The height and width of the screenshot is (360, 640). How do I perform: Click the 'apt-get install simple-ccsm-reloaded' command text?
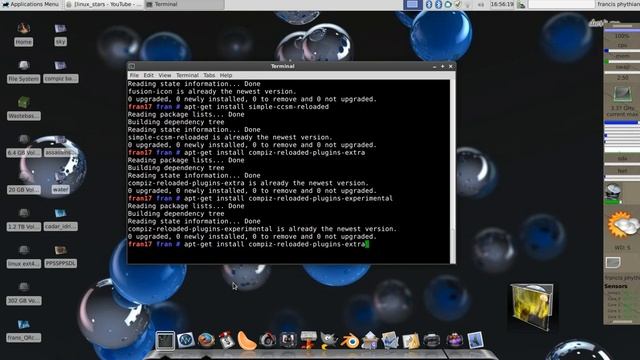pos(256,107)
